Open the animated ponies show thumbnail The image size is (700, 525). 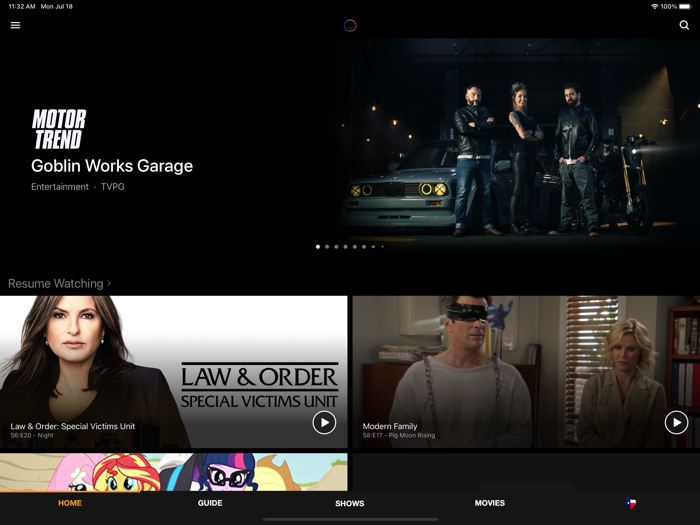tap(174, 472)
